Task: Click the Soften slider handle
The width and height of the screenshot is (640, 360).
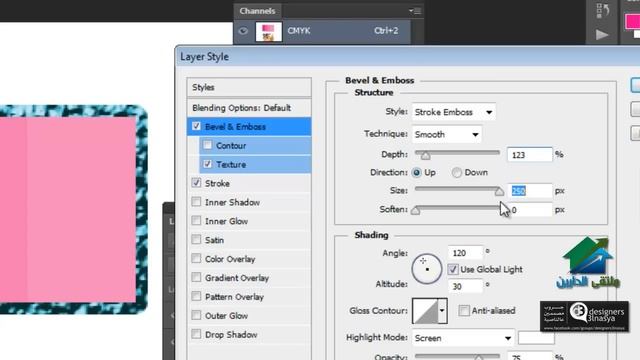Action: coord(415,210)
